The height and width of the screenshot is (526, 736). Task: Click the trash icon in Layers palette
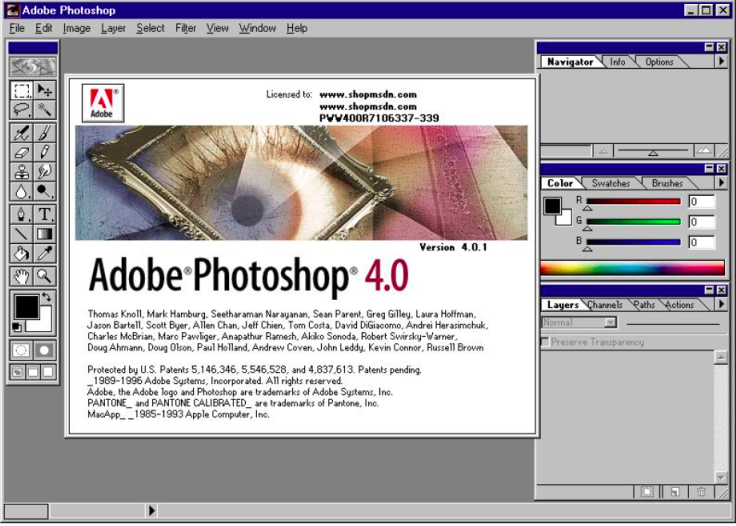tap(701, 492)
